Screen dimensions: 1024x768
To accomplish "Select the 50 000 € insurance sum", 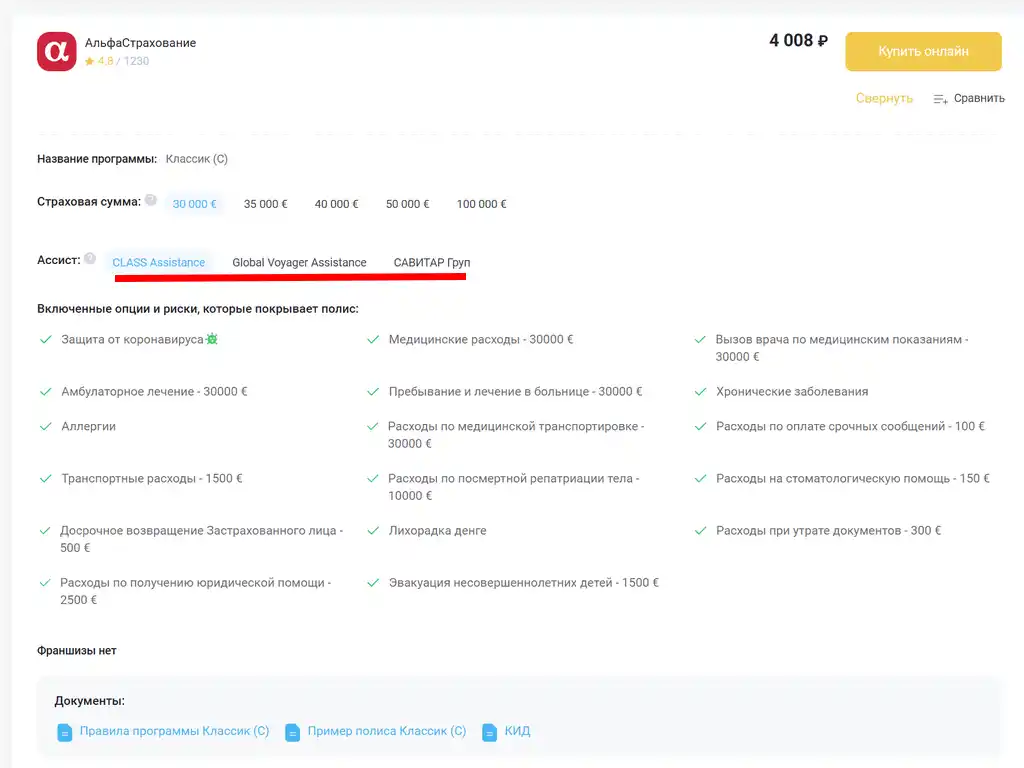I will tap(407, 203).
